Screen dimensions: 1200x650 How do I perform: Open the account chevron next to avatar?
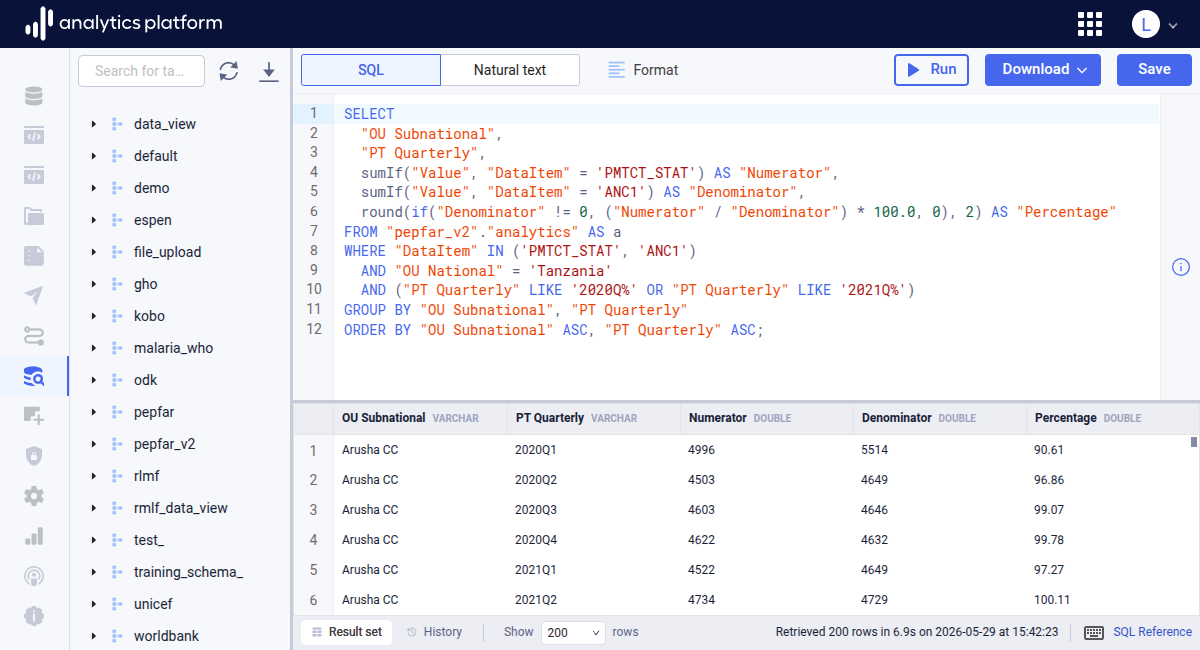click(x=1173, y=25)
